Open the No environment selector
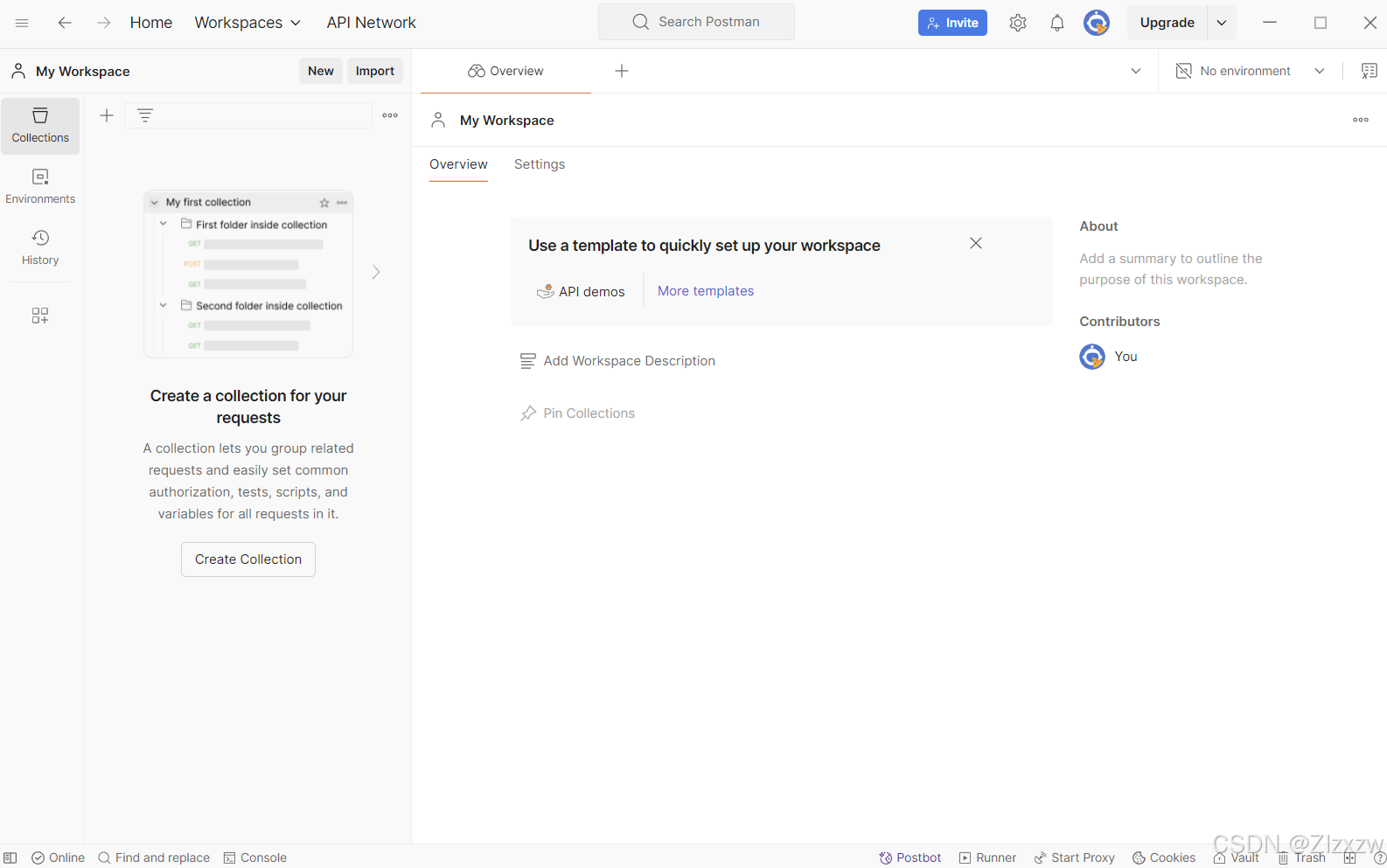Screen dimensions: 1387x868 coord(1251,71)
